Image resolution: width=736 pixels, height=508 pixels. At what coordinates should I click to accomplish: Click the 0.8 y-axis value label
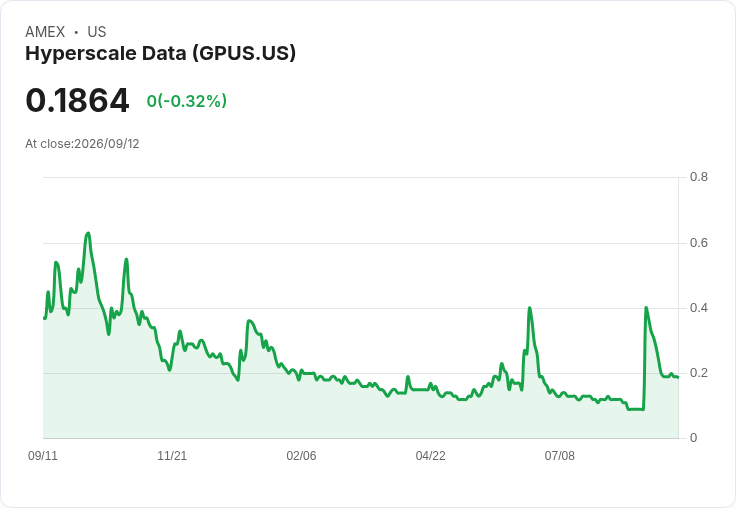pyautogui.click(x=698, y=177)
